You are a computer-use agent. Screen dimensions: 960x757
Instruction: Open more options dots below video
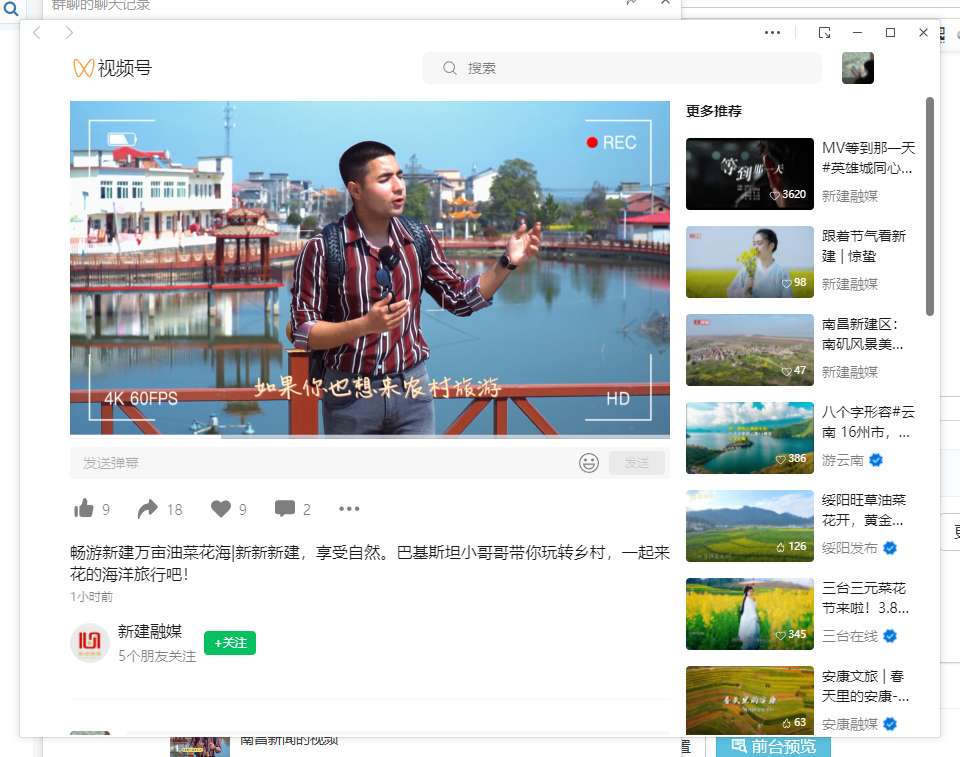tap(349, 509)
